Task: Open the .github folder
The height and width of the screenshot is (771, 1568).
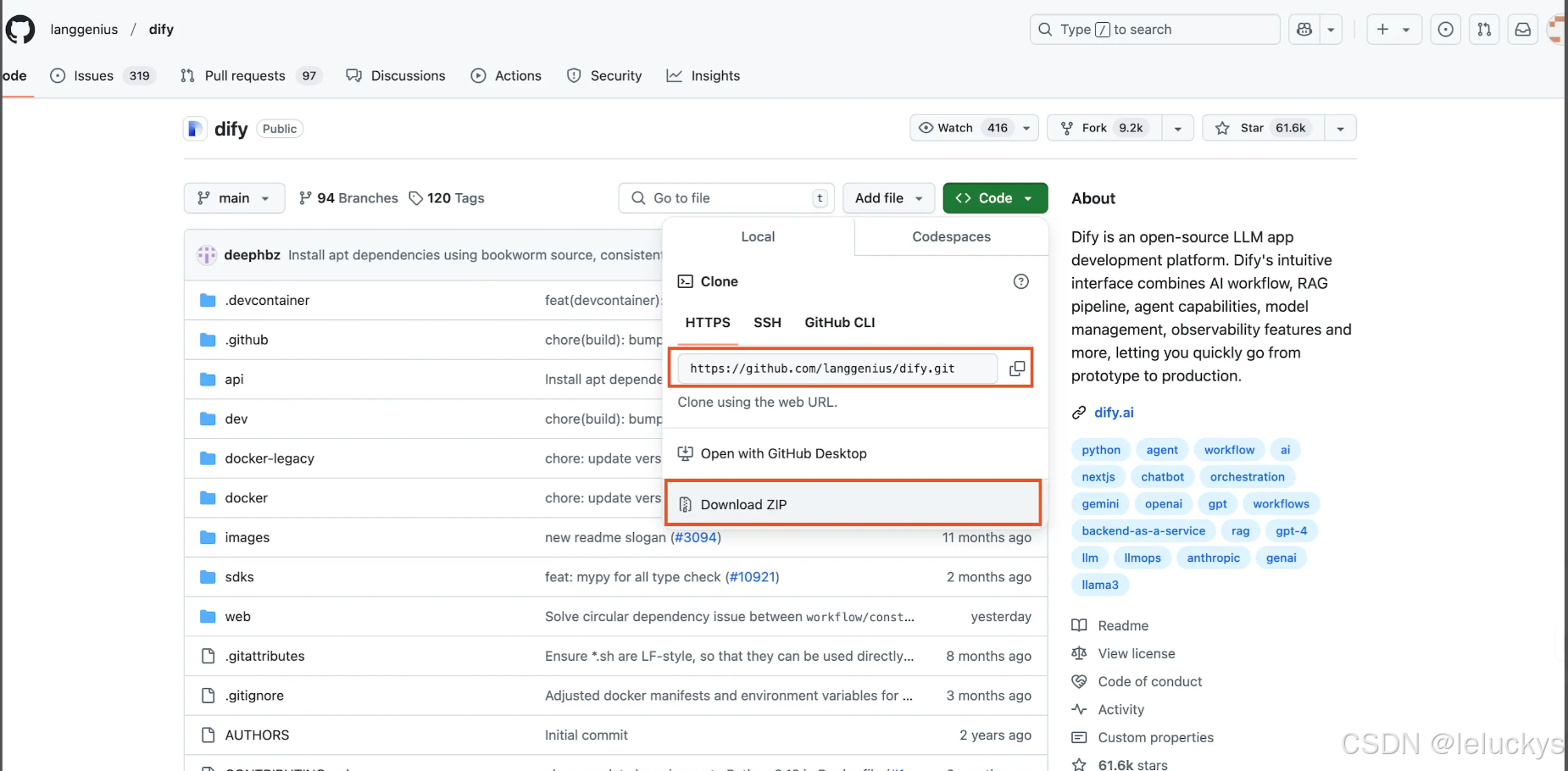Action: 247,340
